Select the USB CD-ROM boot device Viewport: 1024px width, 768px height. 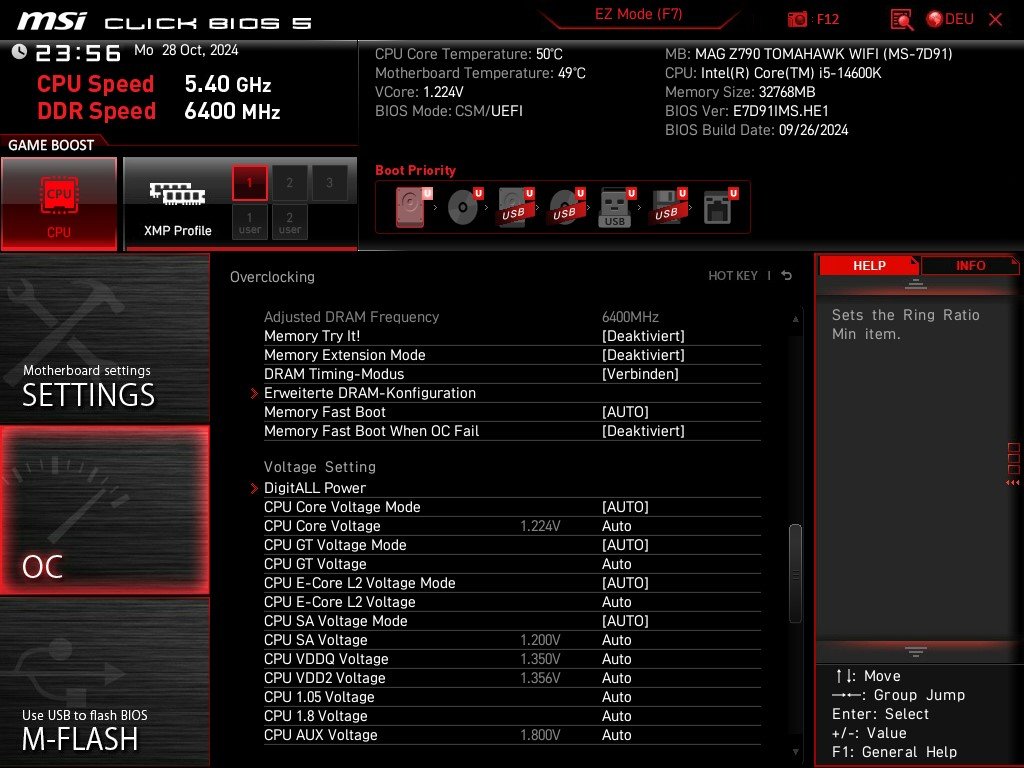coord(566,207)
